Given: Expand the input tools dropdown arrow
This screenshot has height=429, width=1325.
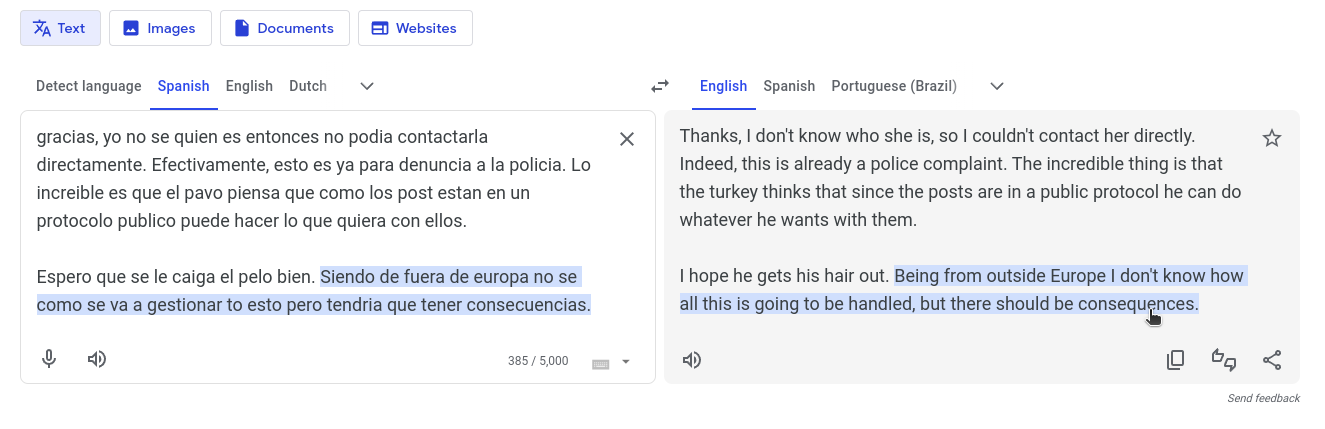Looking at the screenshot, I should [x=626, y=362].
